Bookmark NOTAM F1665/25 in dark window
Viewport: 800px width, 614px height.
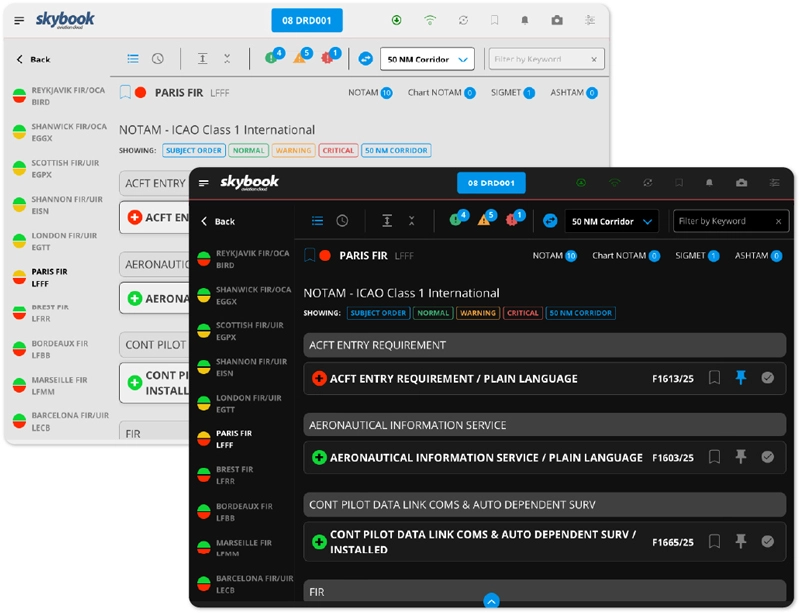pyautogui.click(x=714, y=541)
